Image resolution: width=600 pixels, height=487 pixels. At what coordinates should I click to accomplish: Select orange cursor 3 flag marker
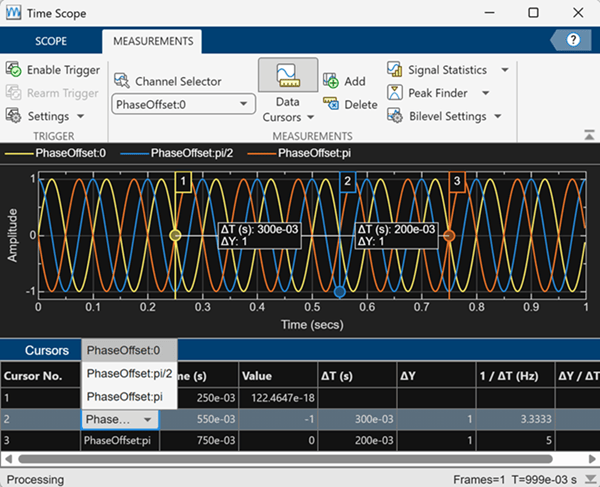click(x=457, y=181)
